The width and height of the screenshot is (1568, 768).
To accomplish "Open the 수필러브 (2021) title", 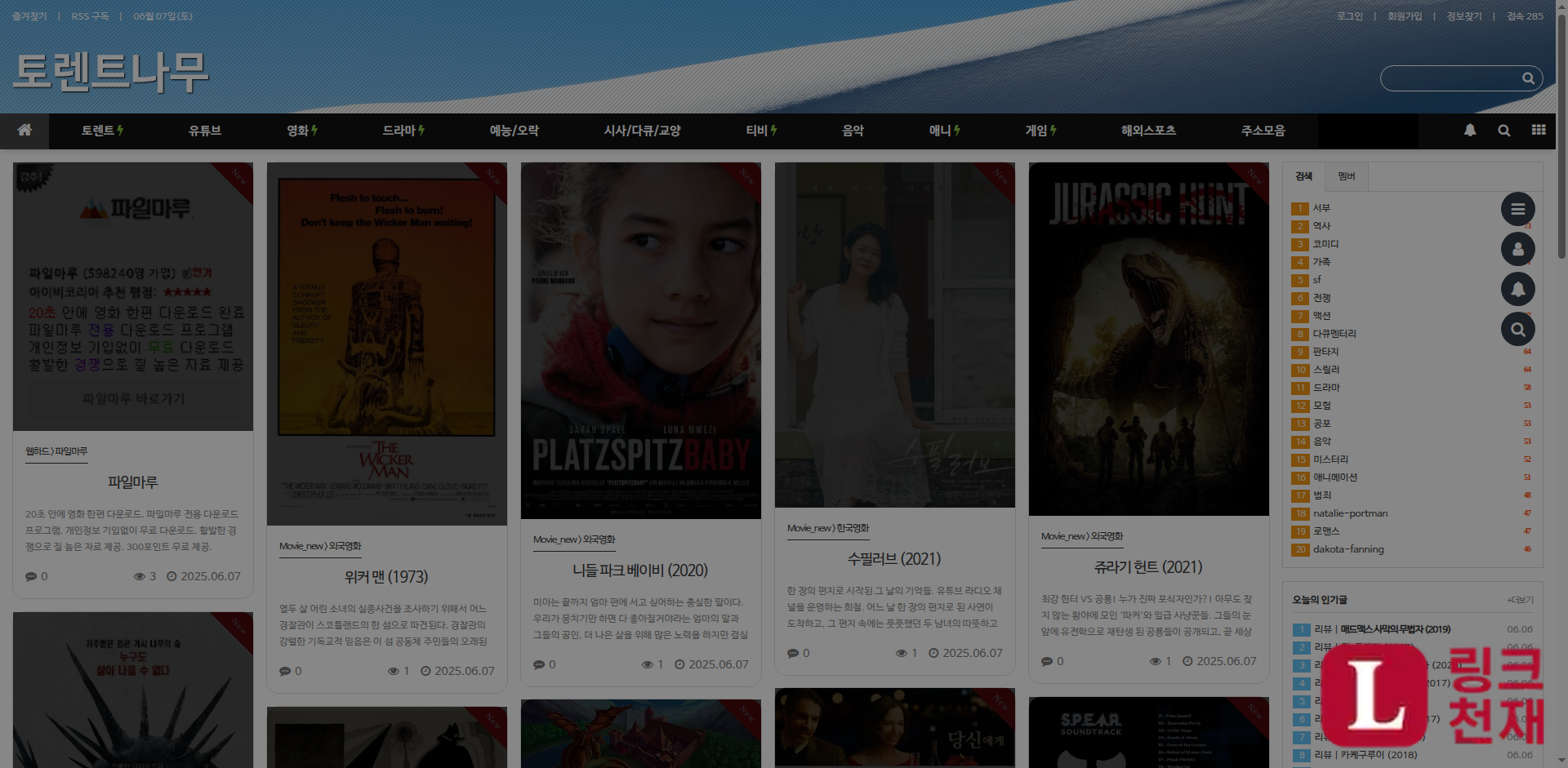I will click(894, 559).
